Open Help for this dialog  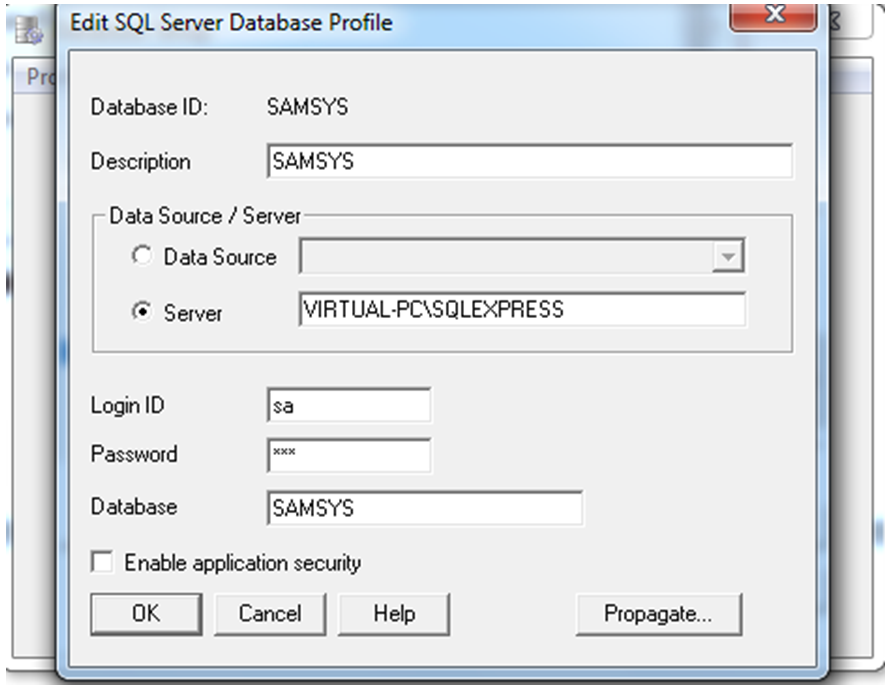click(x=394, y=614)
